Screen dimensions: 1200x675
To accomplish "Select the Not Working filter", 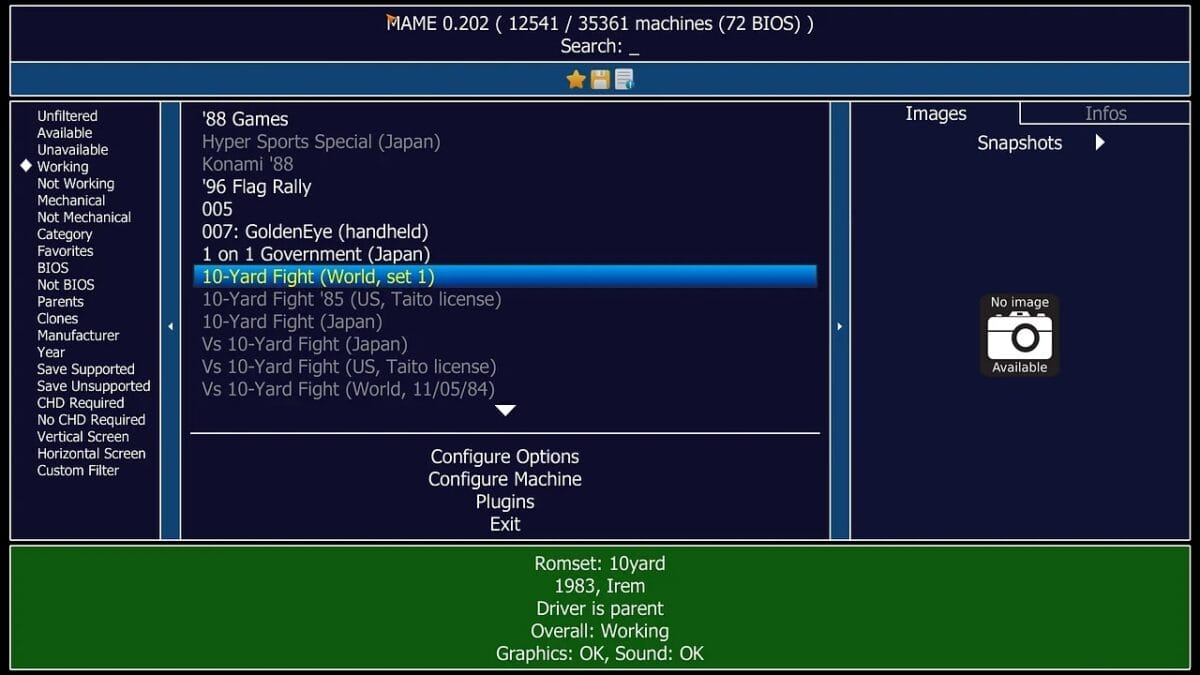I will pos(76,184).
